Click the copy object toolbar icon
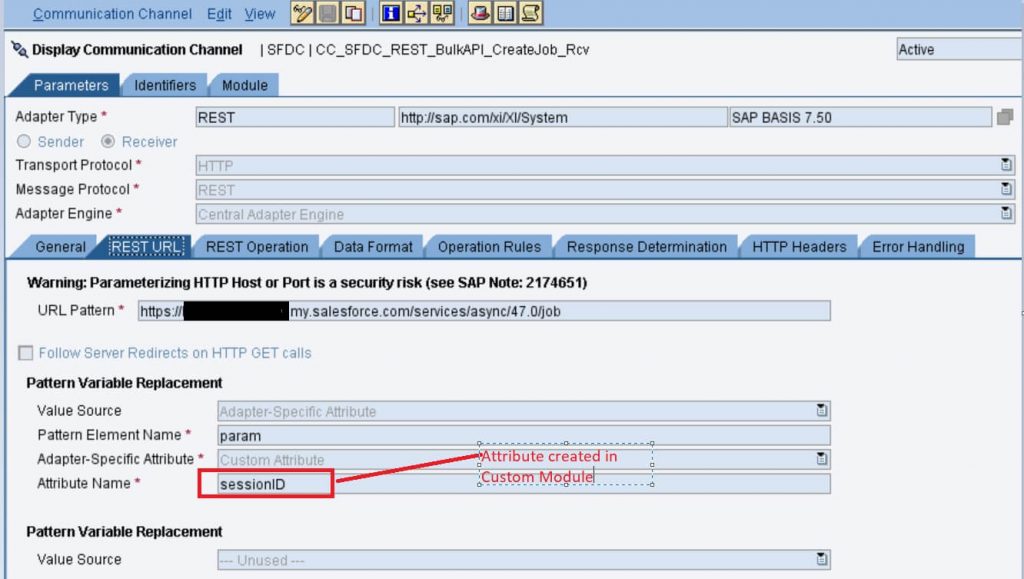Screen dimensions: 1024x579 (x=353, y=13)
